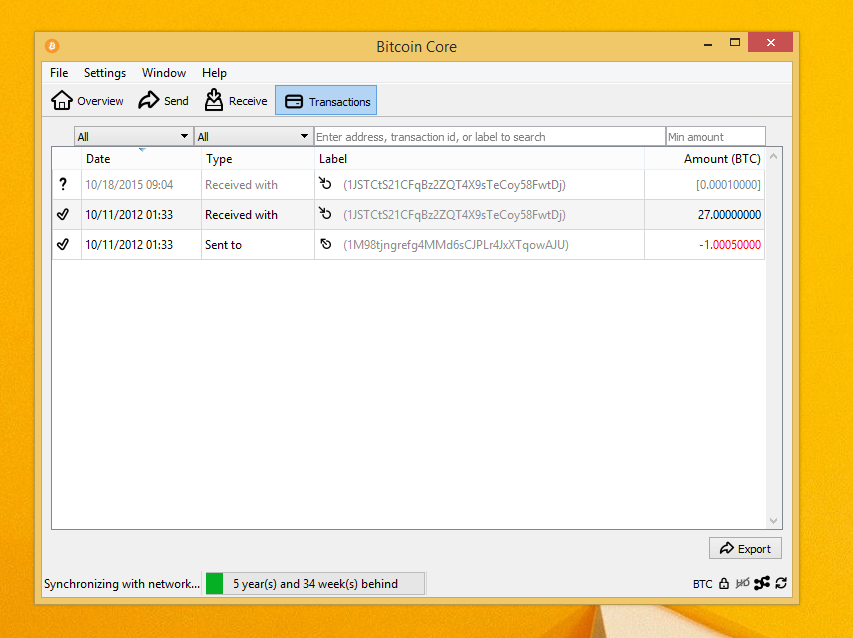The image size is (853, 638).
Task: Open the File menu
Action: pyautogui.click(x=59, y=73)
